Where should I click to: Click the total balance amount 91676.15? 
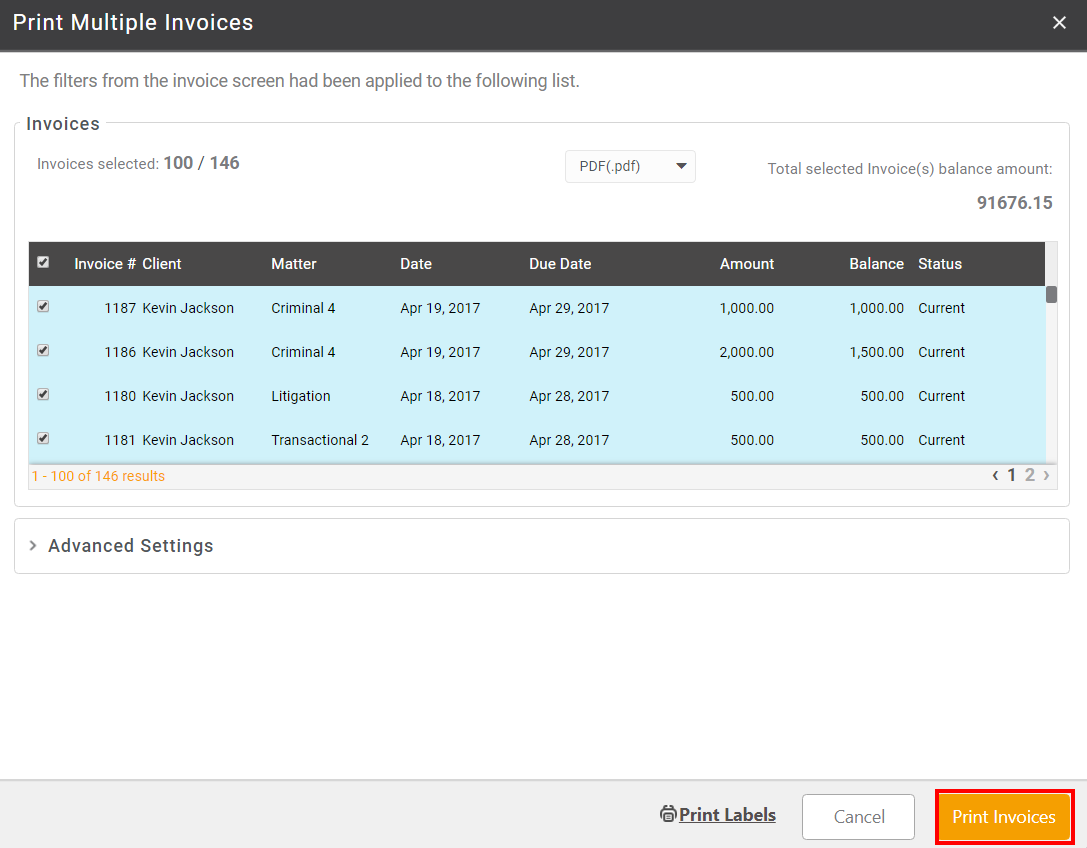[x=1014, y=202]
